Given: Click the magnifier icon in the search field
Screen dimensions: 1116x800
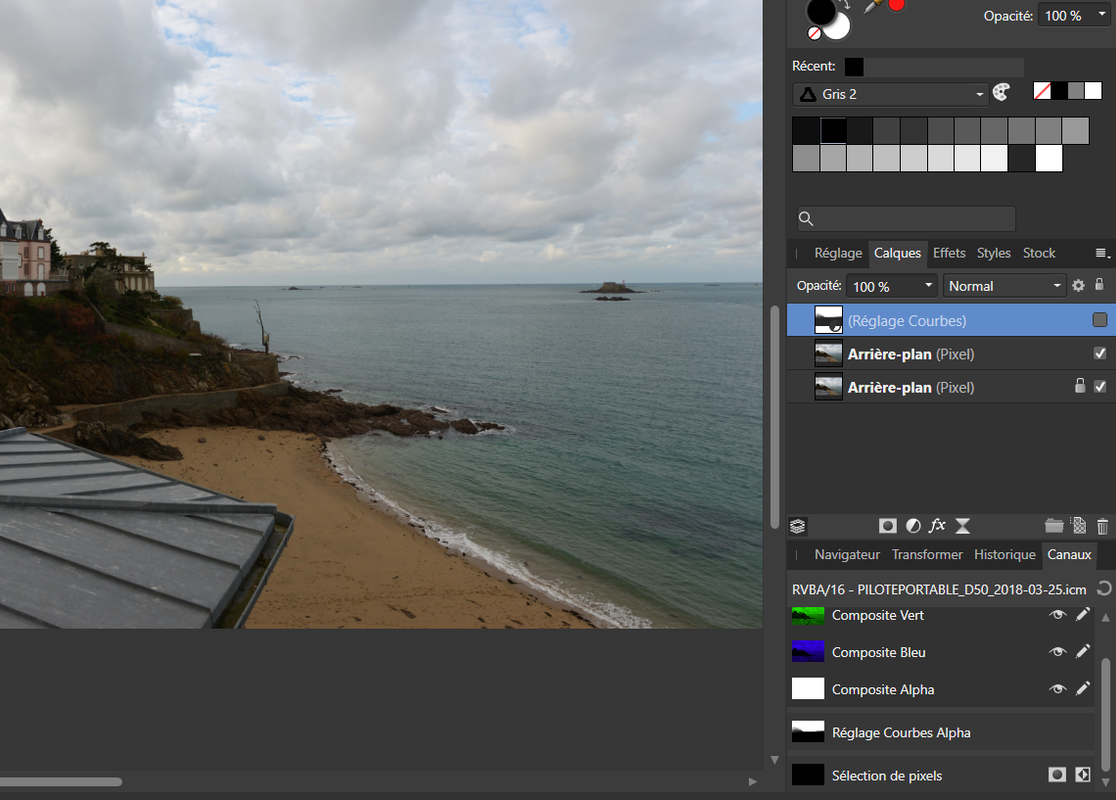Looking at the screenshot, I should [806, 219].
